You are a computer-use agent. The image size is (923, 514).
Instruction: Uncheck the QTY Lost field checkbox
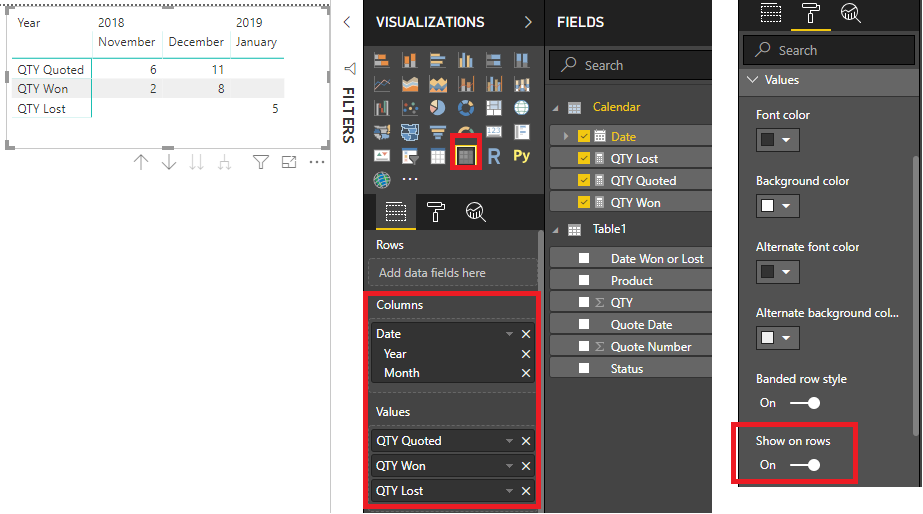(583, 158)
